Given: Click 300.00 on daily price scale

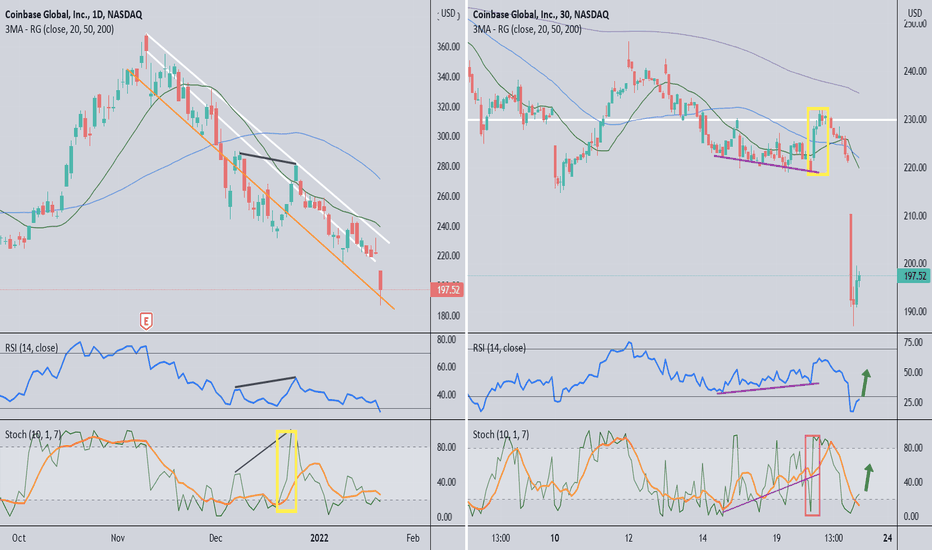Looking at the screenshot, I should click(448, 136).
